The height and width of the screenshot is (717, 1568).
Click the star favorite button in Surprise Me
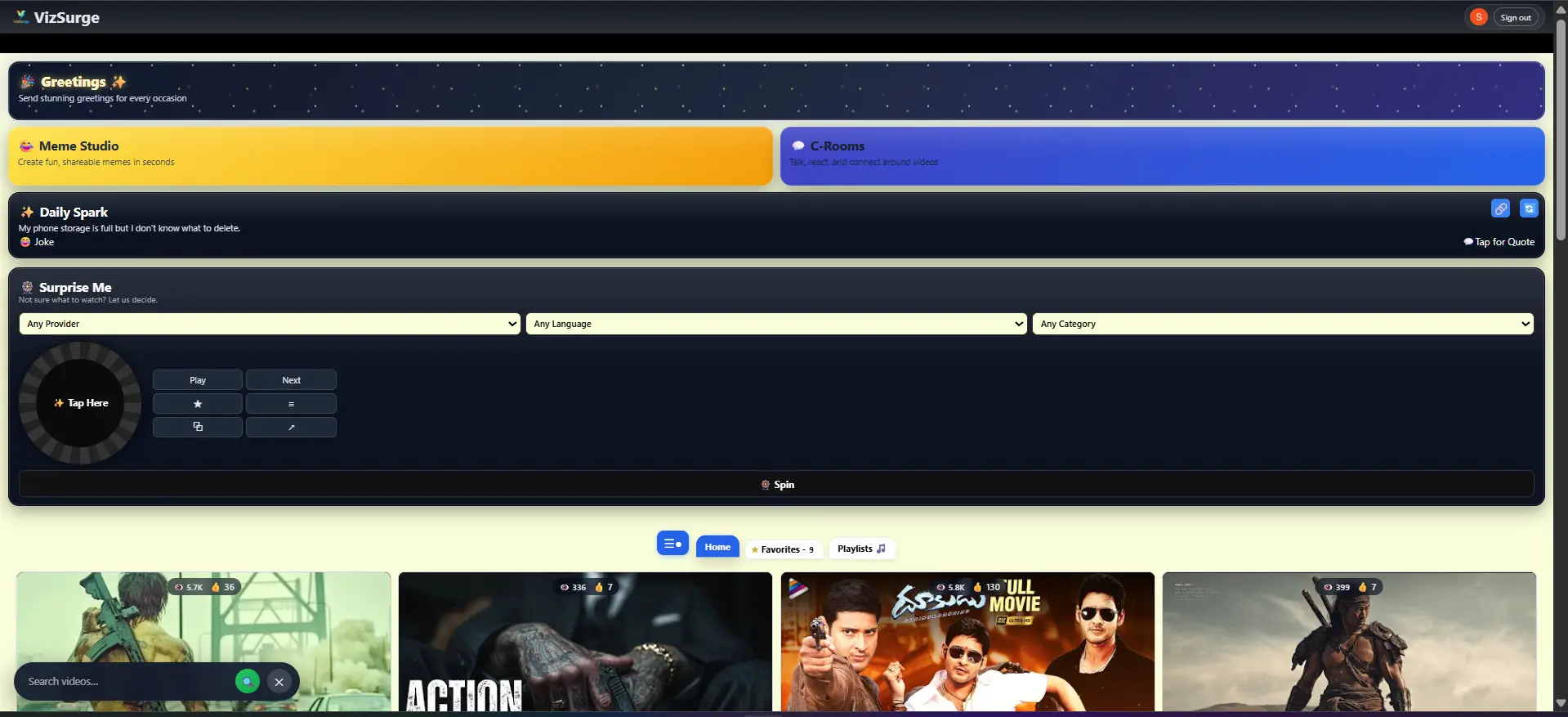point(198,404)
